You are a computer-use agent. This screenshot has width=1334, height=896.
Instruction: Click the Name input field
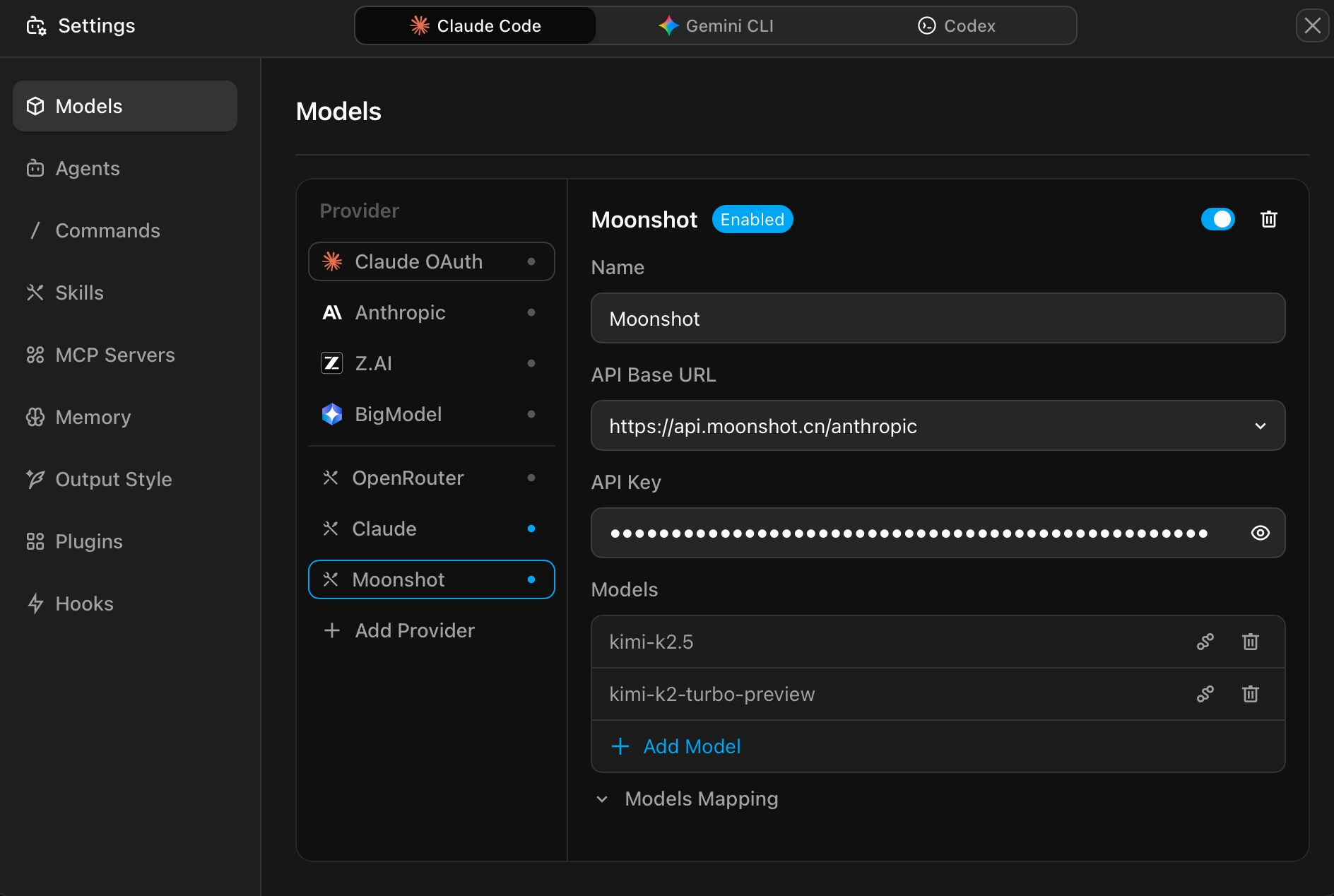click(937, 318)
